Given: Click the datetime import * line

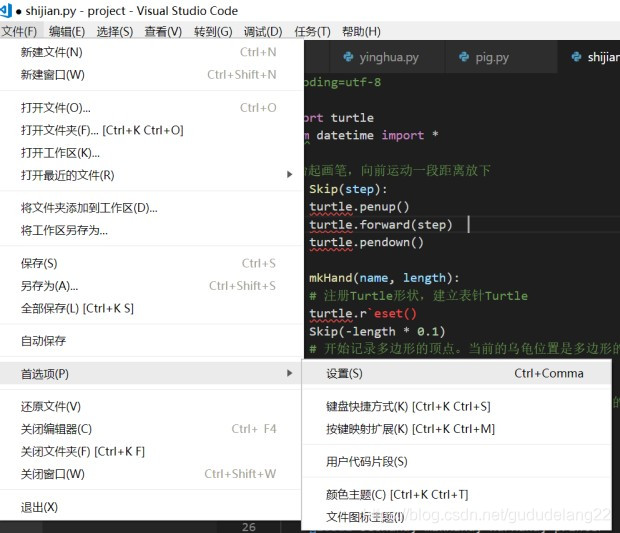Looking at the screenshot, I should pos(372,135).
